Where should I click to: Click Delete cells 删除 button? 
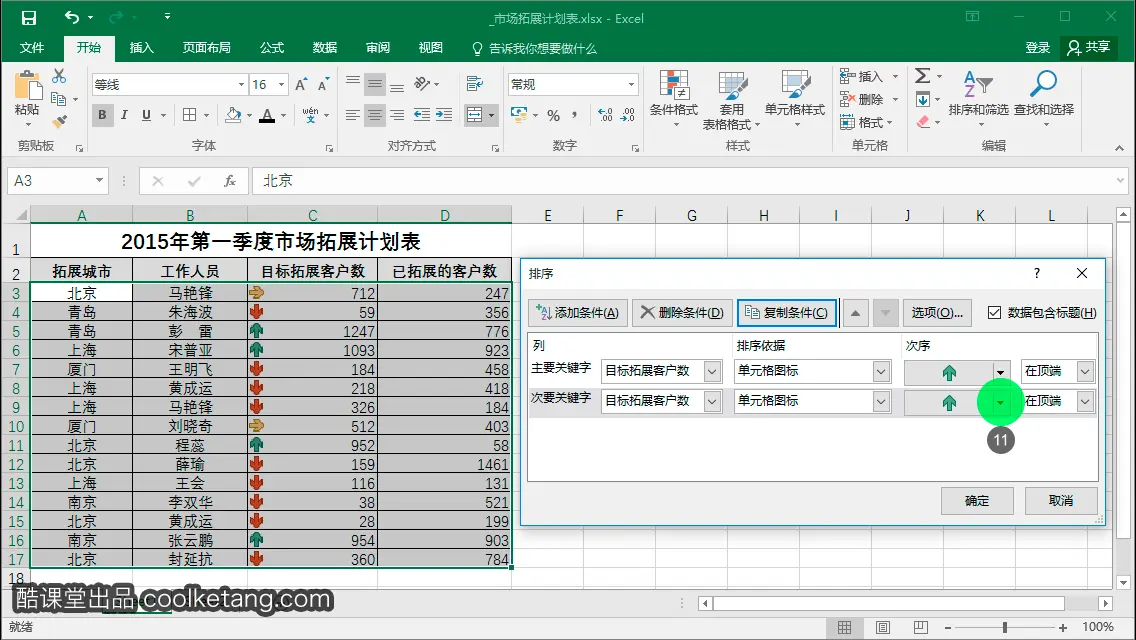coord(862,99)
